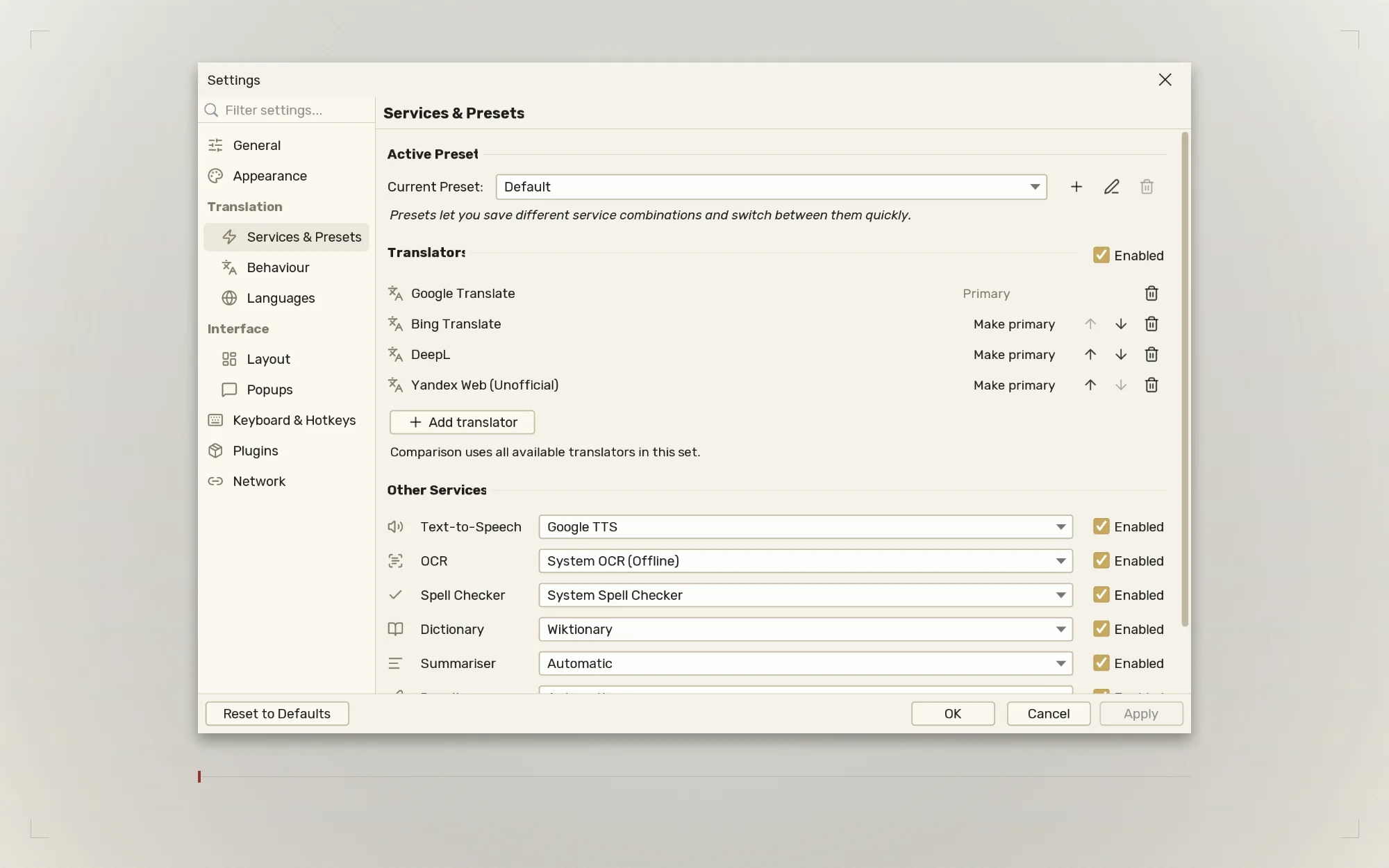Move DeepL up in the list
The height and width of the screenshot is (868, 1389).
pyautogui.click(x=1090, y=355)
